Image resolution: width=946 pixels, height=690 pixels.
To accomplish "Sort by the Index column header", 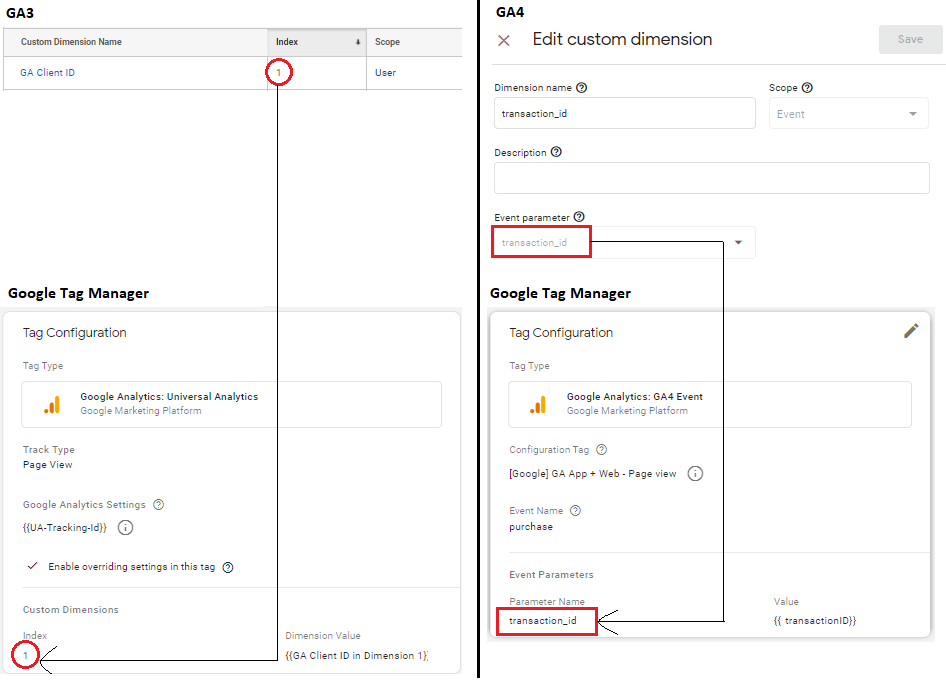I will pos(317,42).
